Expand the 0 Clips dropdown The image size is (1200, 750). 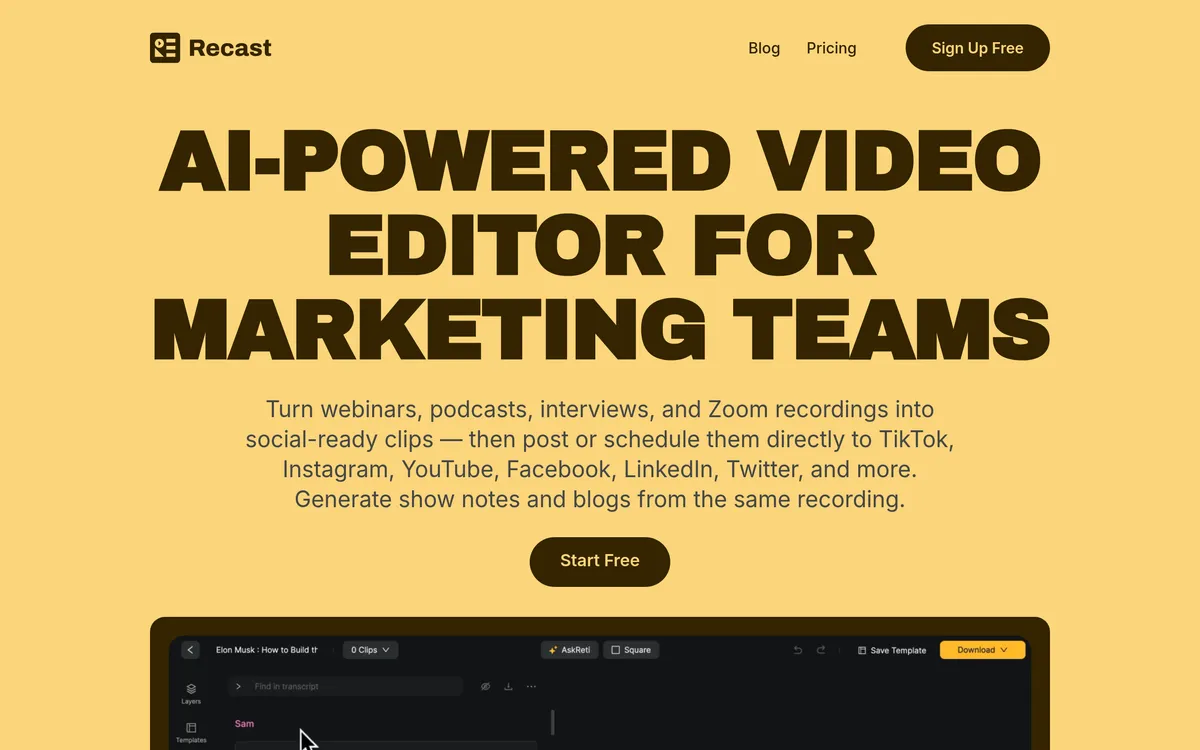[x=370, y=650]
